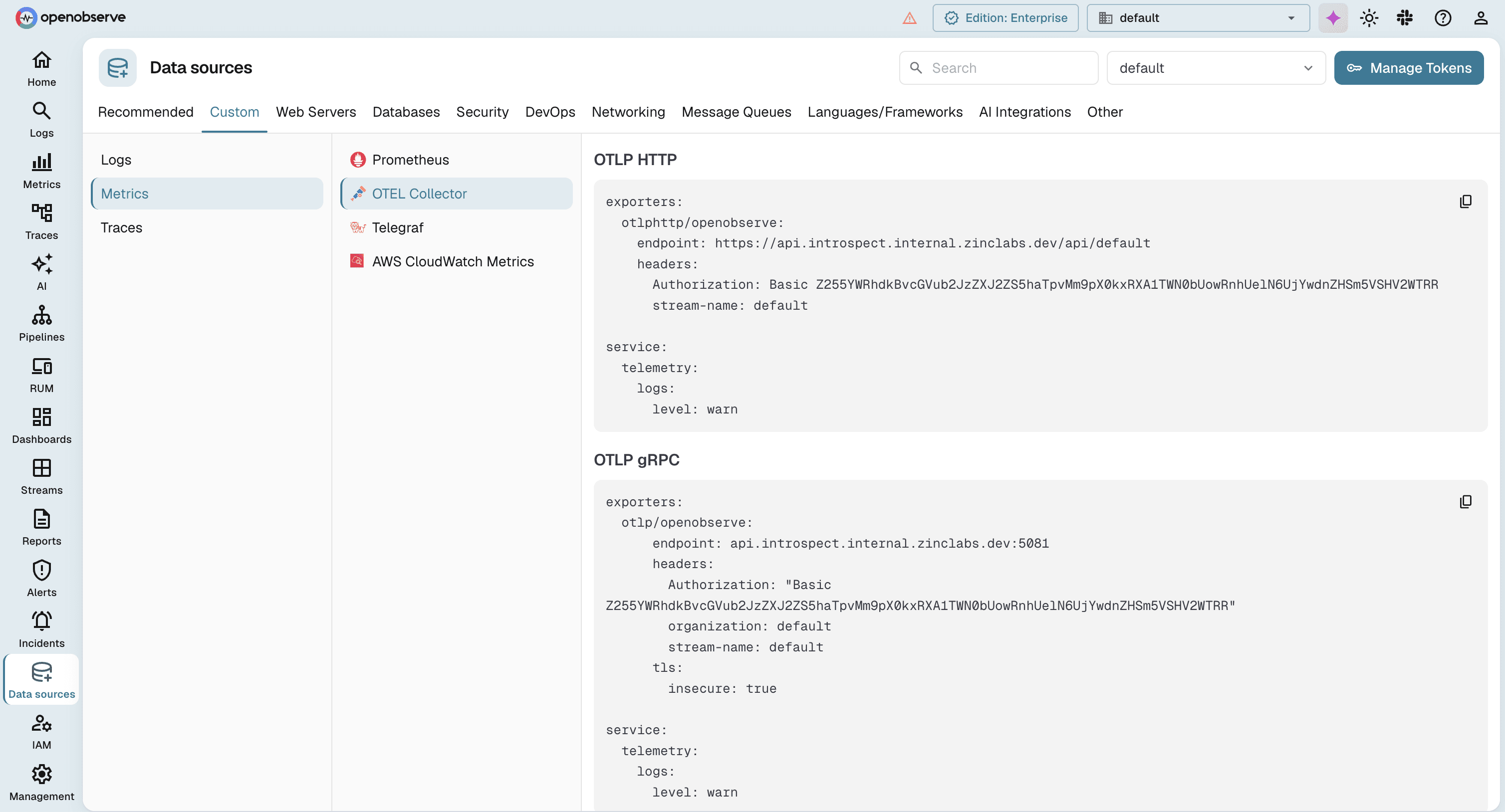
Task: Open IAM from sidebar
Action: [x=41, y=731]
